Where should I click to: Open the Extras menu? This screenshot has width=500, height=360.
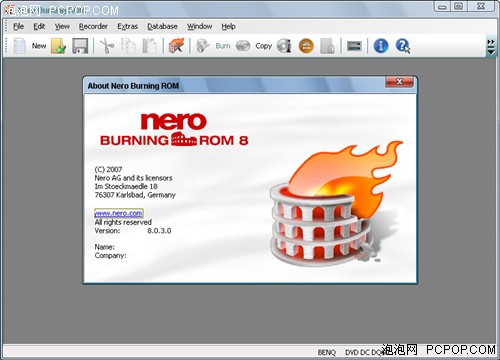click(x=127, y=26)
